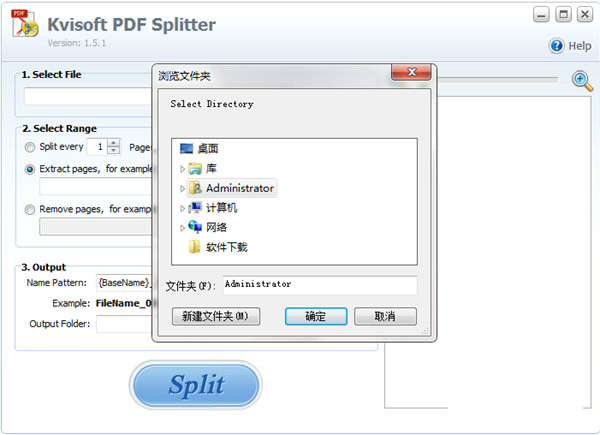
Task: Expand the 库 tree node arrow
Action: point(182,169)
